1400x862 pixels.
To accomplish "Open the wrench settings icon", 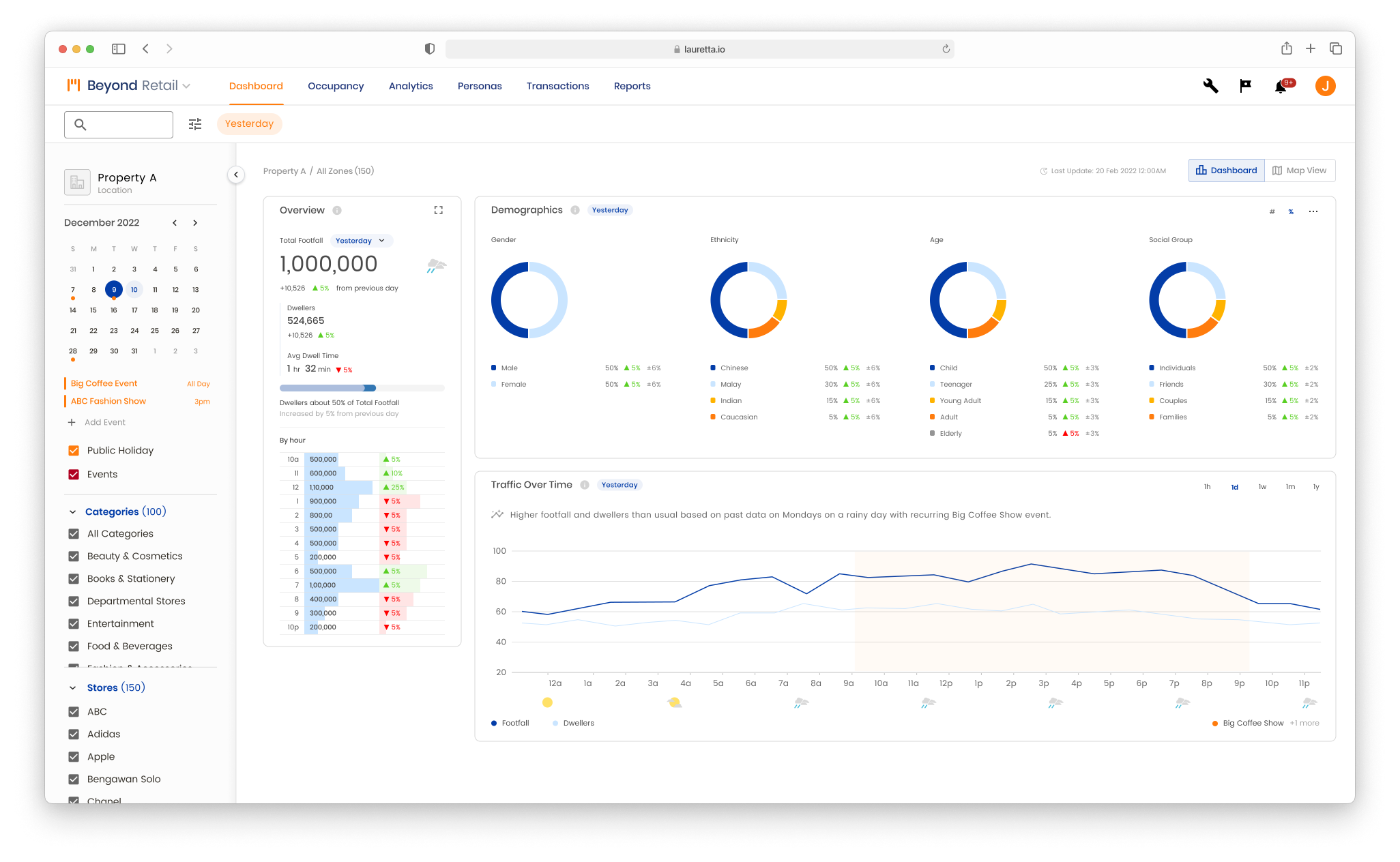I will tap(1210, 86).
